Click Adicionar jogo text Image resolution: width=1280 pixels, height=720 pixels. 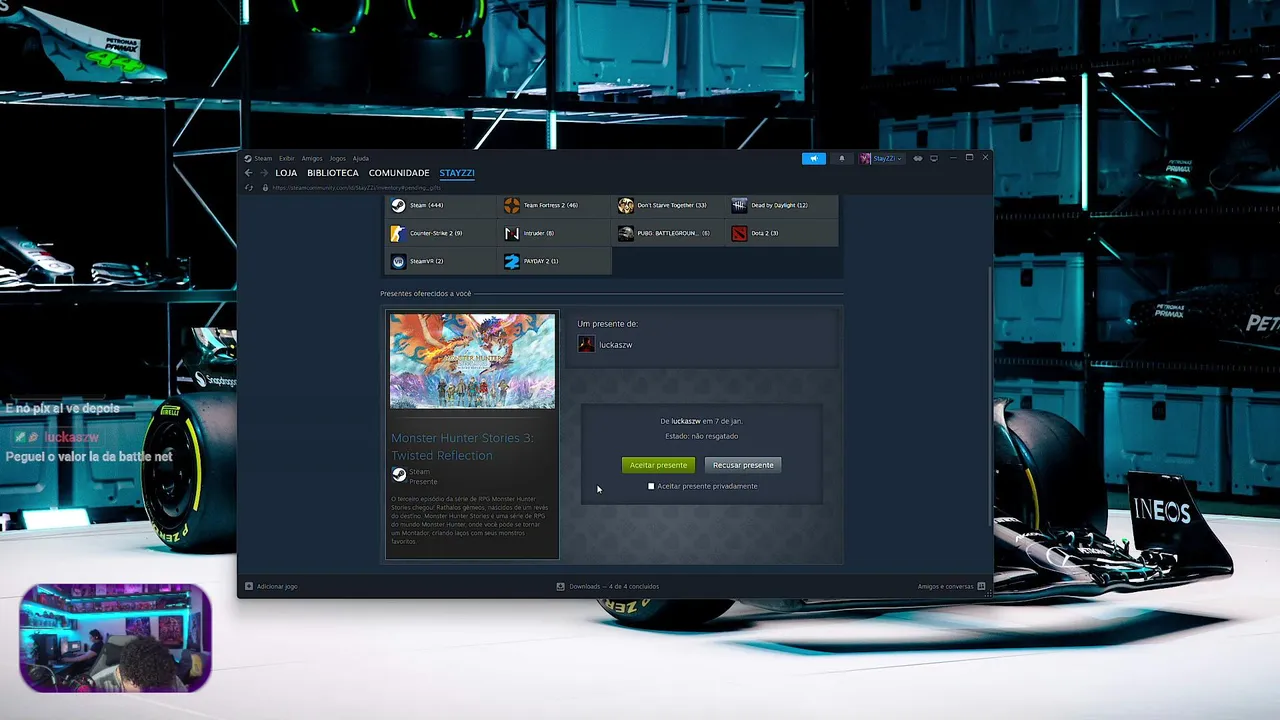[x=277, y=586]
